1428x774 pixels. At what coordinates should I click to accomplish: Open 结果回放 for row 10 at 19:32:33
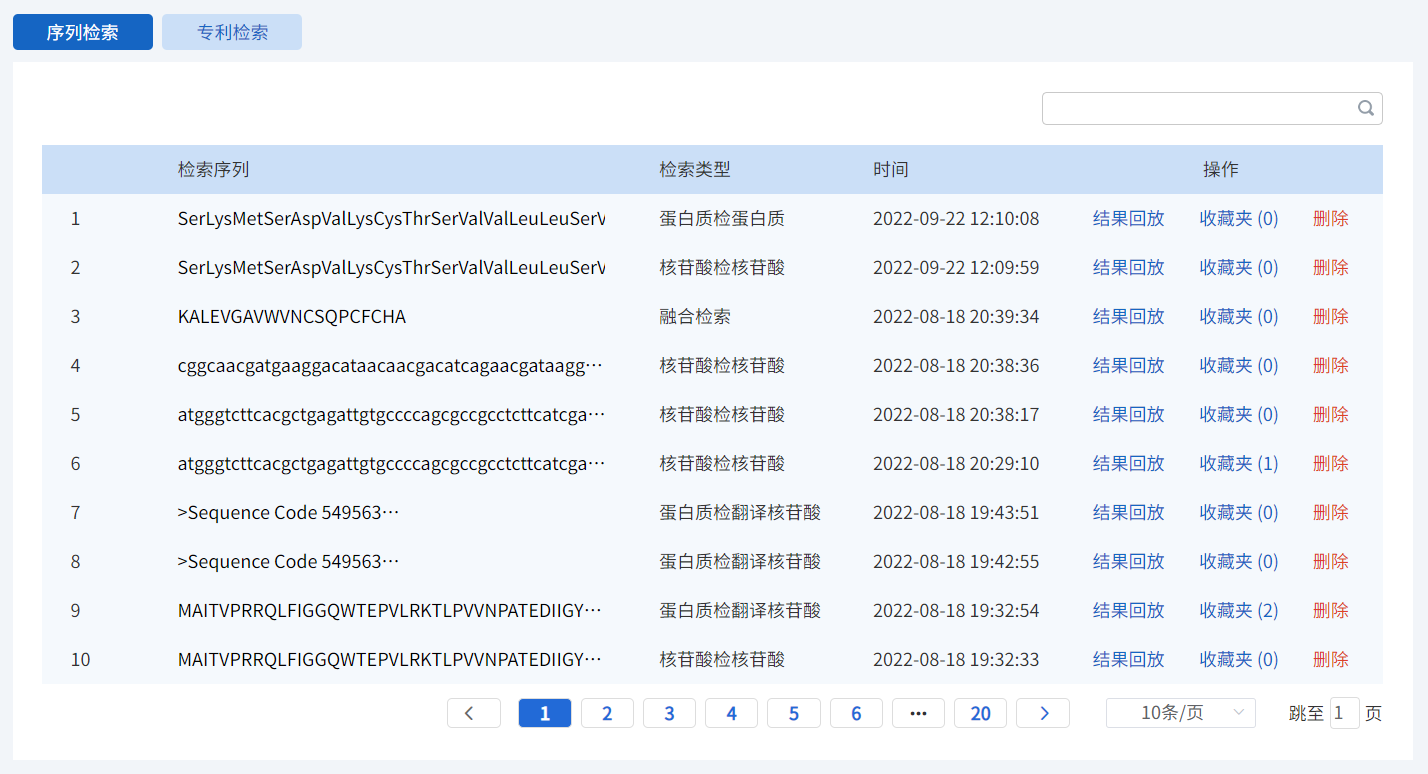point(1128,659)
